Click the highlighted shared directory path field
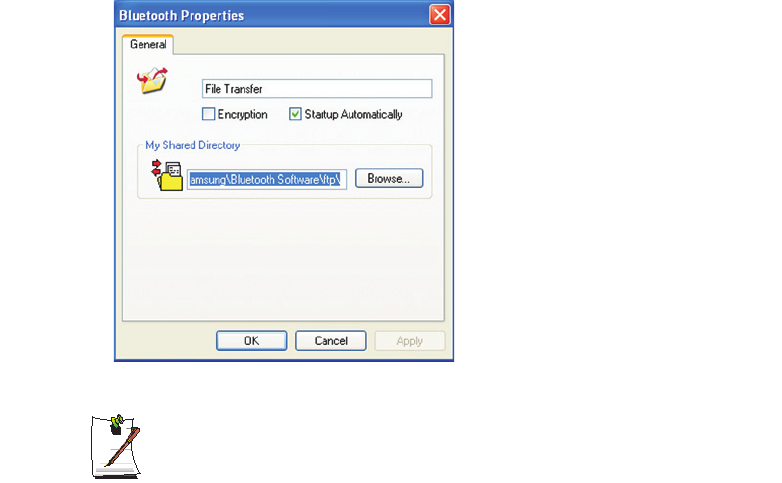The width and height of the screenshot is (782, 483). 267,179
